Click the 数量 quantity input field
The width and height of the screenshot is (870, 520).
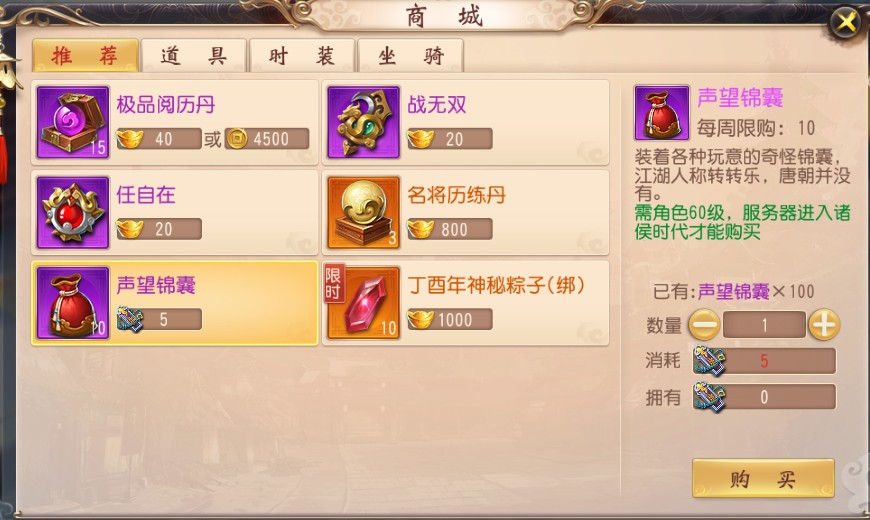pos(764,325)
